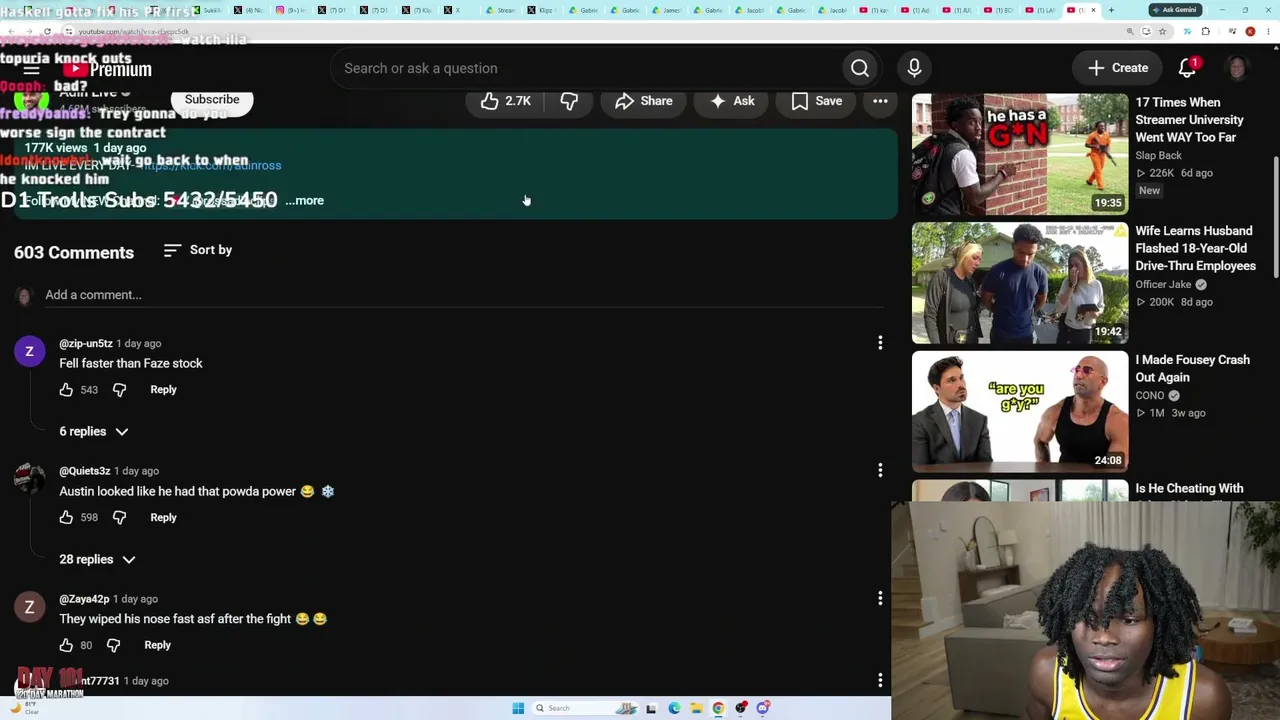1280x720 pixels.
Task: Subscribe to the channel
Action: [212, 100]
